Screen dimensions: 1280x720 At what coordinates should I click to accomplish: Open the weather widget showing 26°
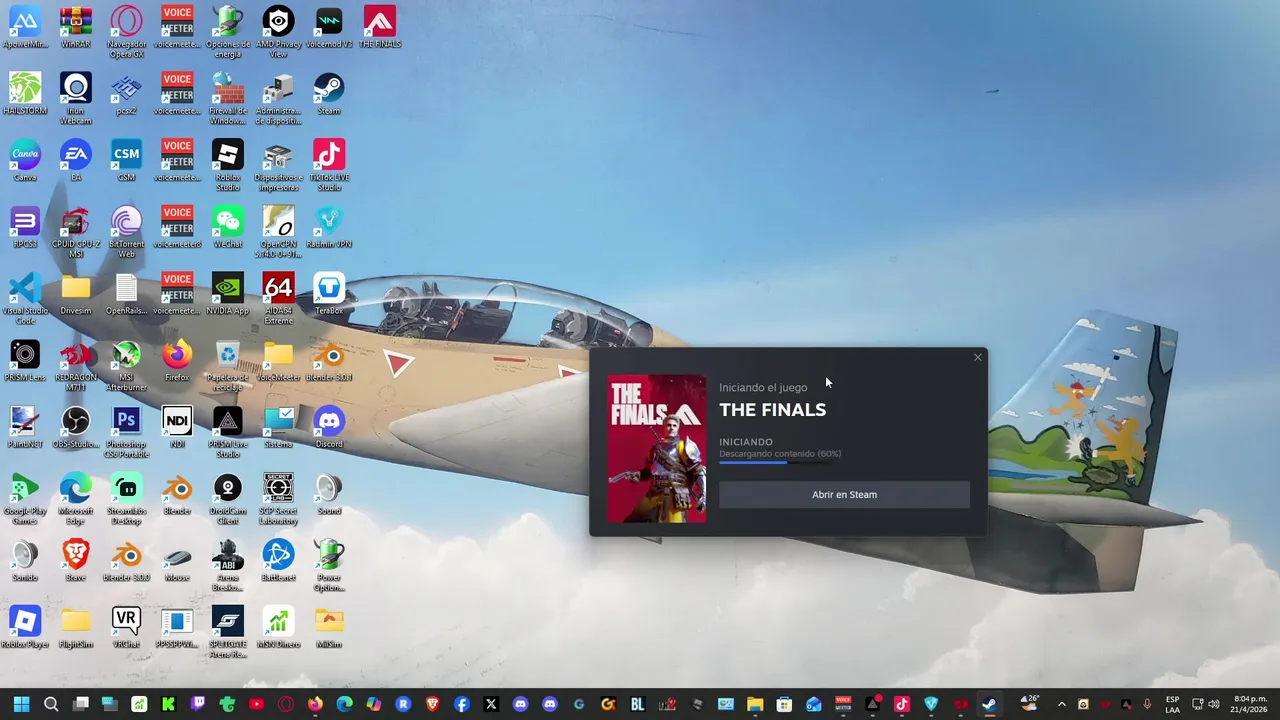[1029, 704]
